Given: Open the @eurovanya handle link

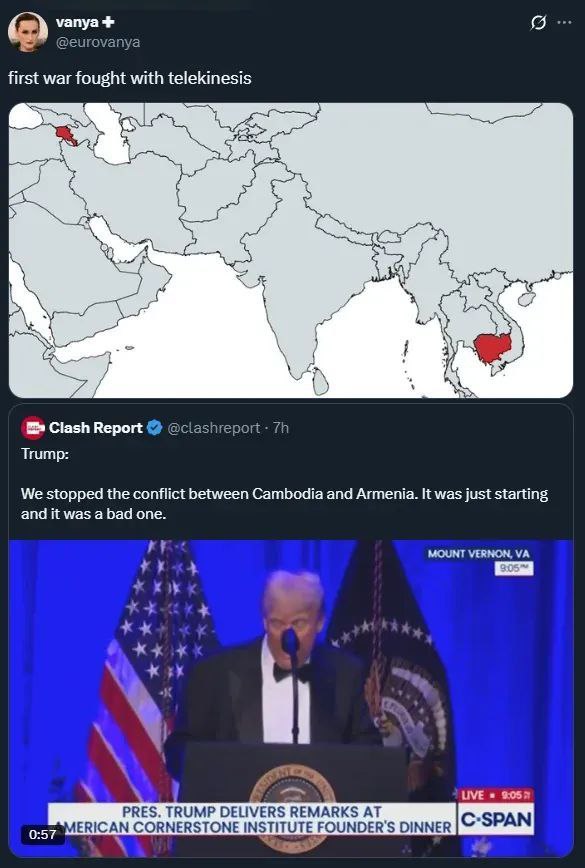Looking at the screenshot, I should 98,42.
